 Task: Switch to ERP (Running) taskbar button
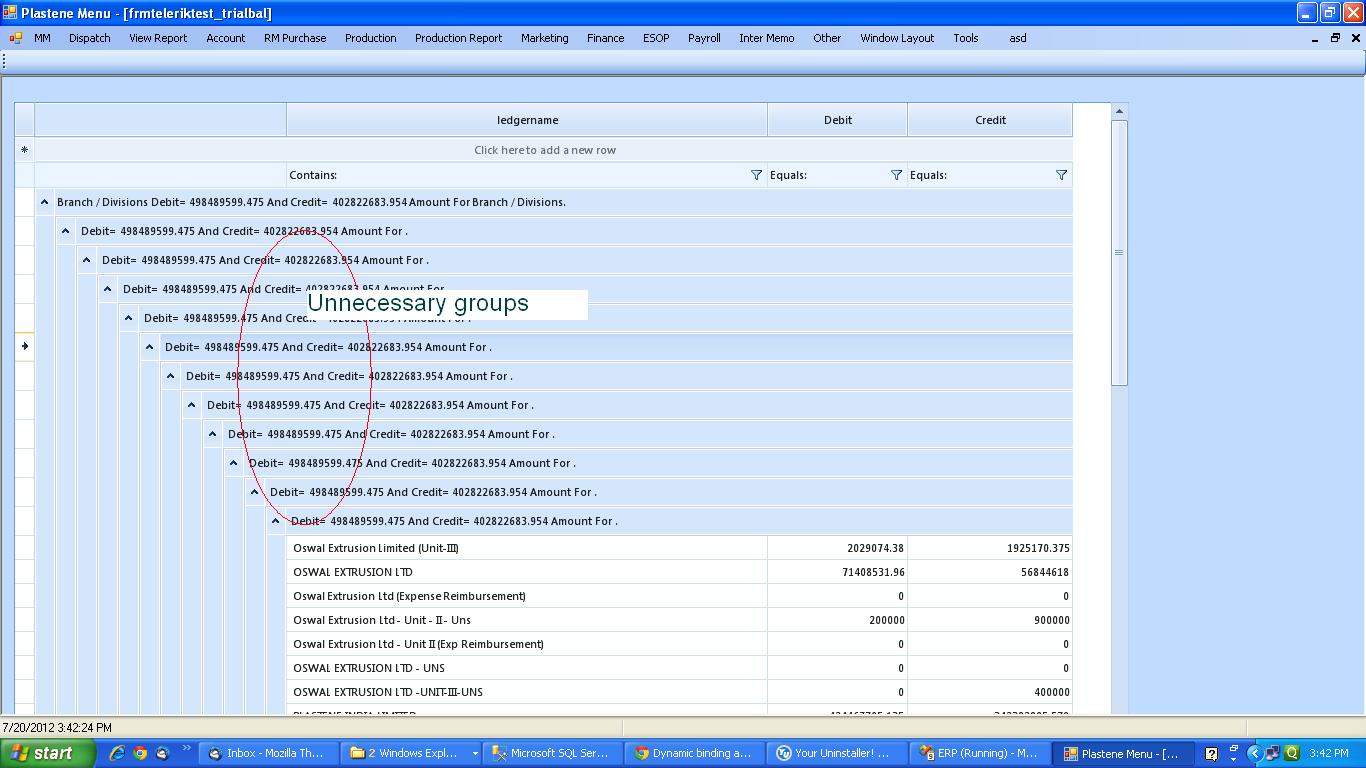[980, 753]
